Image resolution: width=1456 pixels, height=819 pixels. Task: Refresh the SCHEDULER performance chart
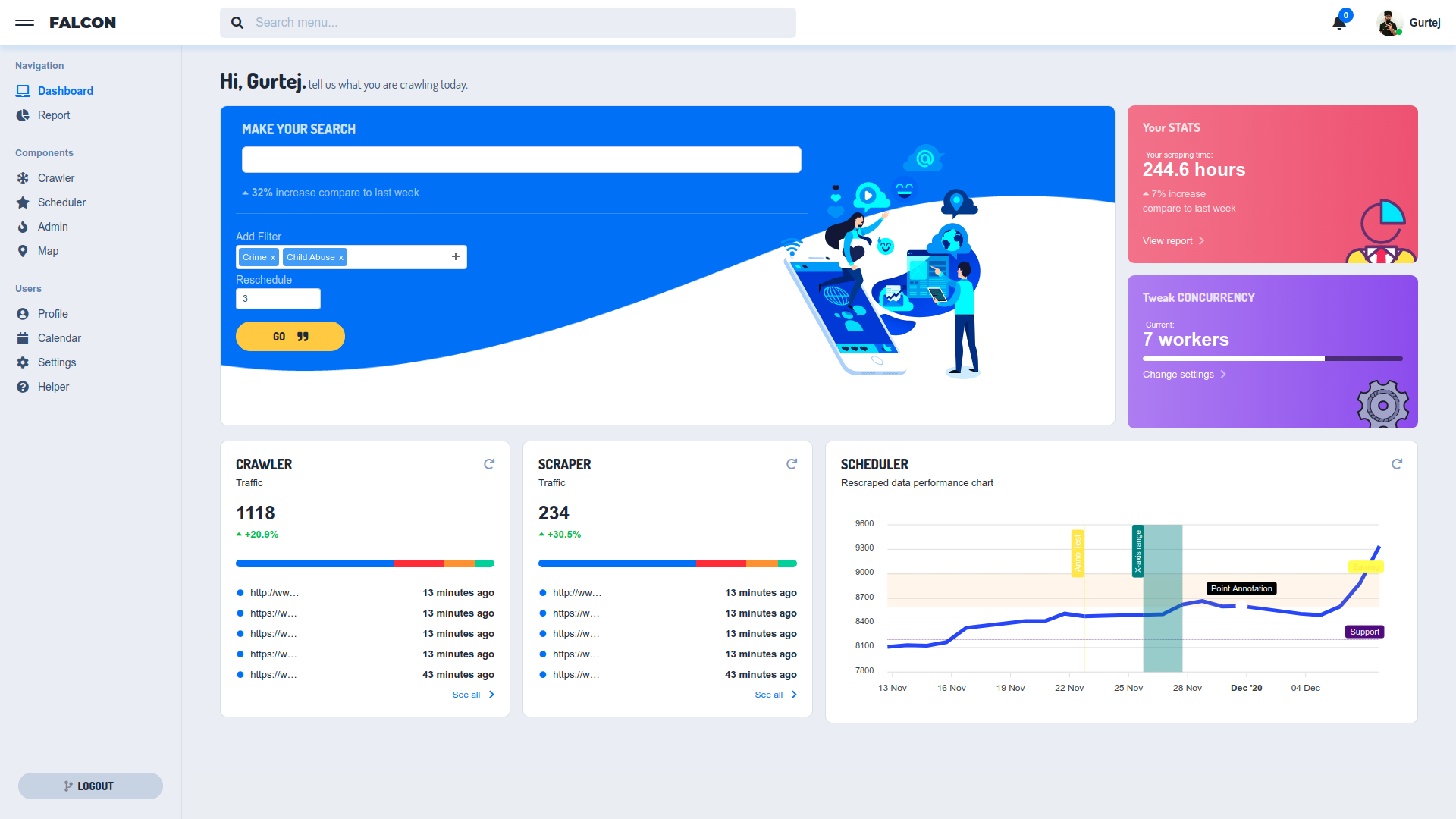1398,463
